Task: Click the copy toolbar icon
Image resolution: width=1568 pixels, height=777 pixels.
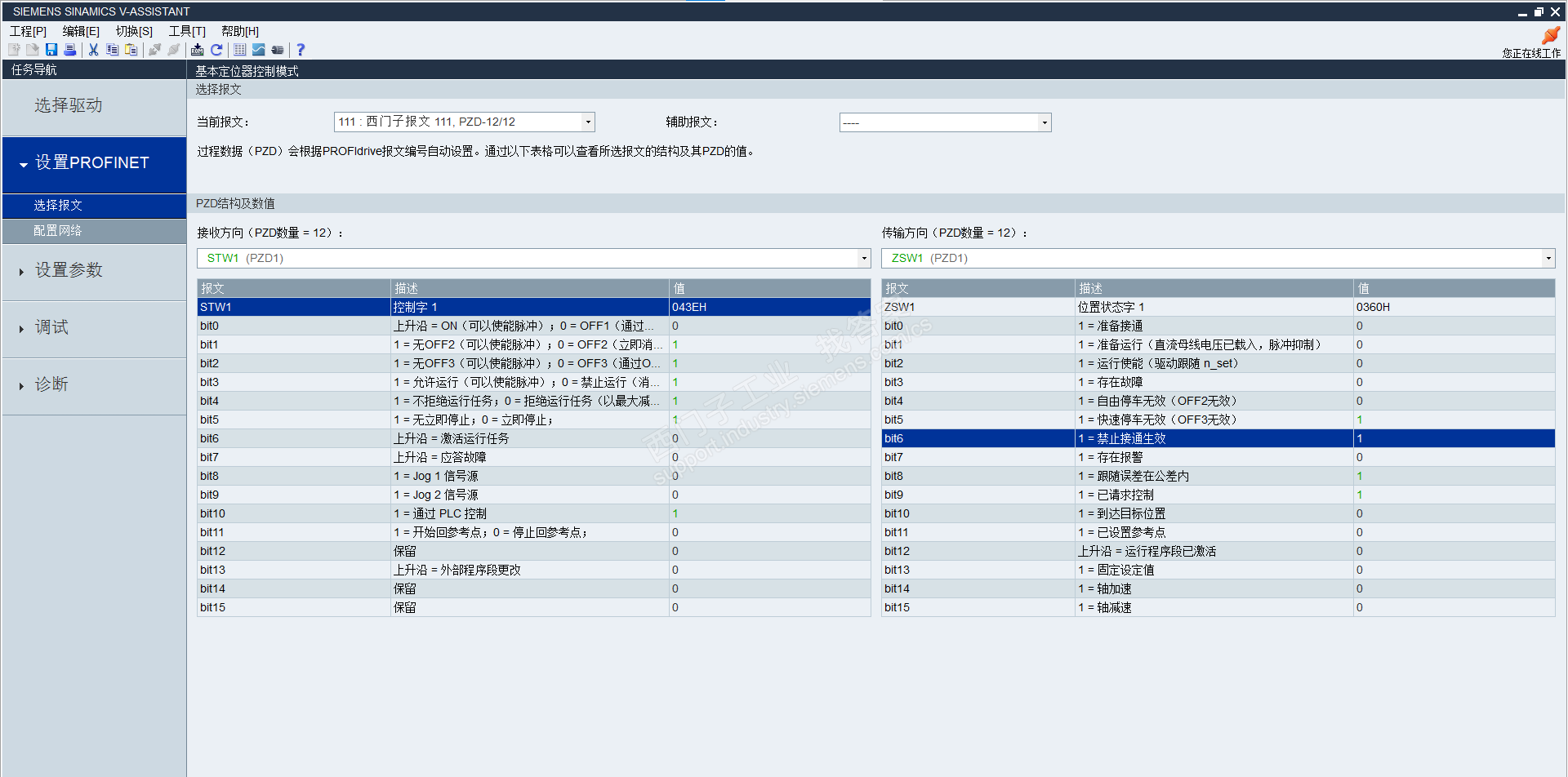Action: coord(113,50)
